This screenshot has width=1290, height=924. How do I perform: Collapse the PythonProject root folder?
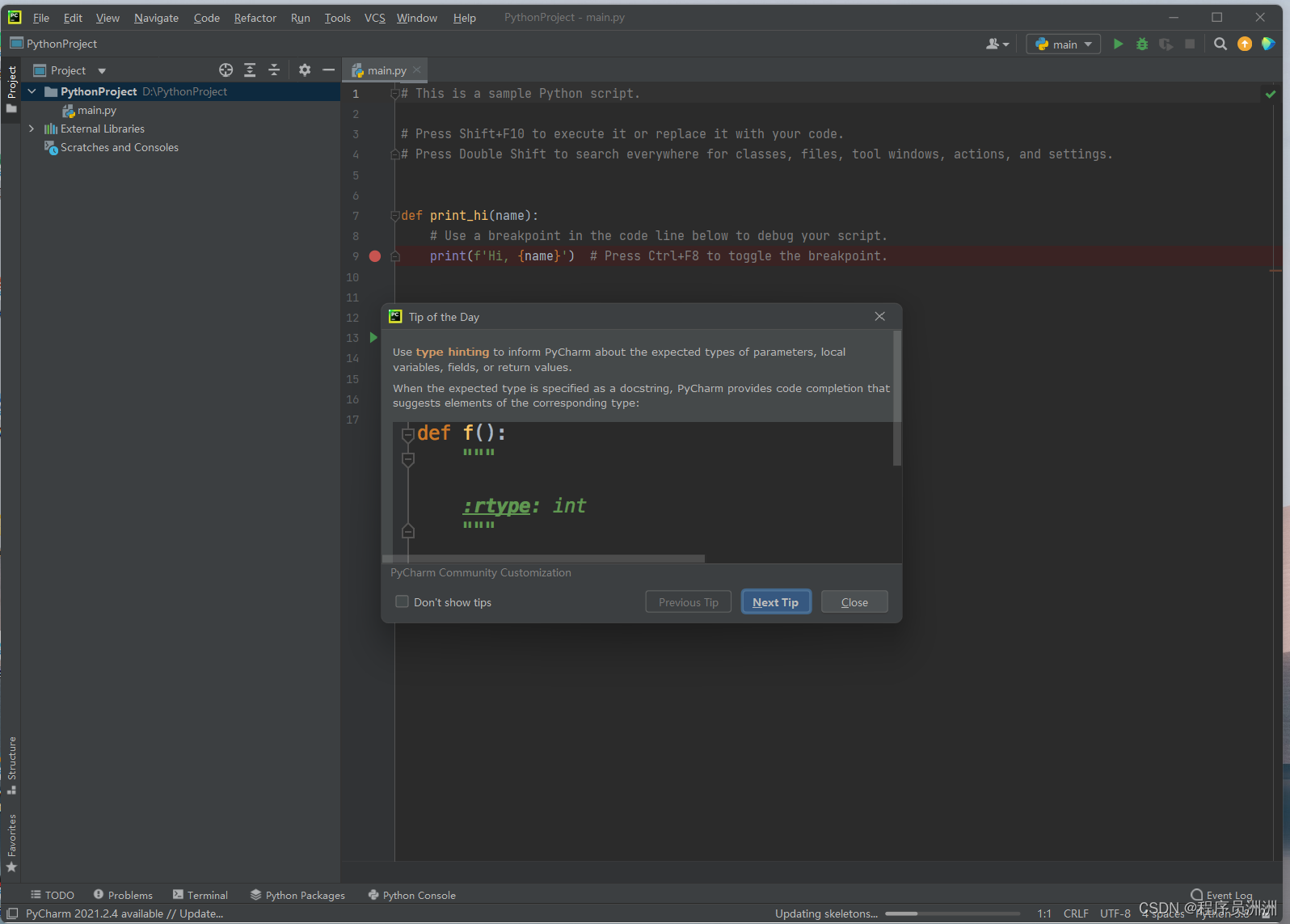click(32, 91)
